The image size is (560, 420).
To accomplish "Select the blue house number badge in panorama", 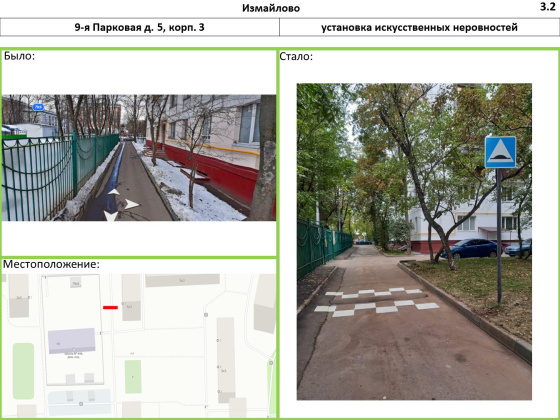I will tap(38, 107).
